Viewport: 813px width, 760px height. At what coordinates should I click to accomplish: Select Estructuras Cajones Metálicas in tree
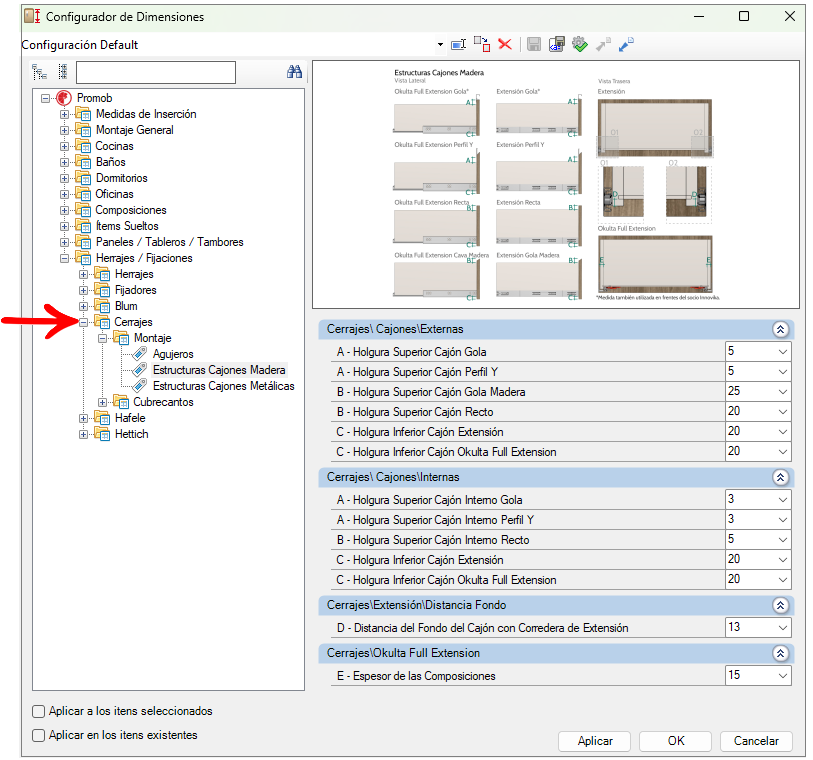coord(223,386)
